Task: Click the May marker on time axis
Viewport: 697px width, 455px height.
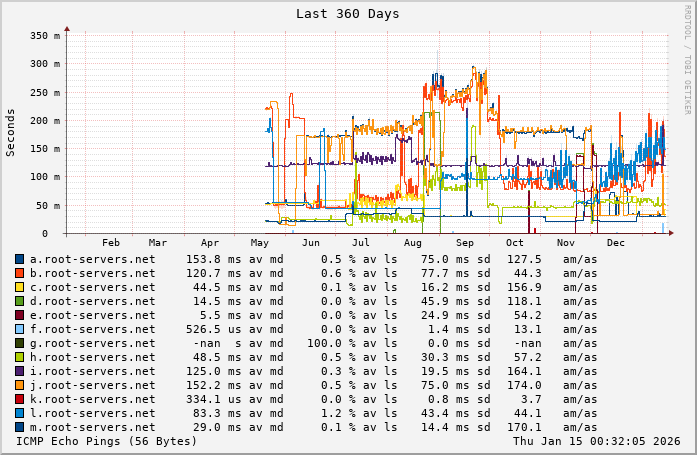Action: pos(261,243)
